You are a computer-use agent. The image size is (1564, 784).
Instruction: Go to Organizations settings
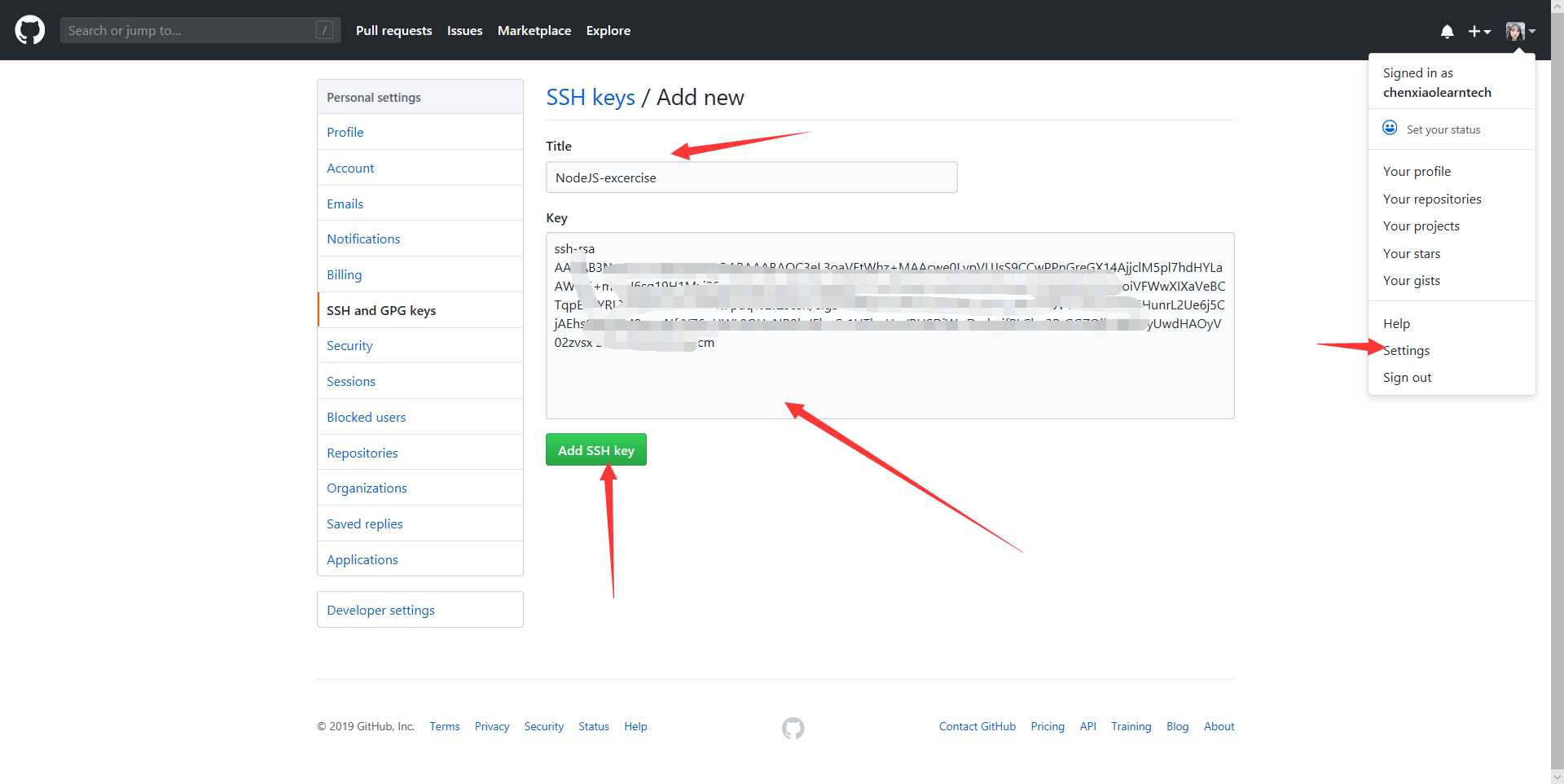[x=420, y=488]
